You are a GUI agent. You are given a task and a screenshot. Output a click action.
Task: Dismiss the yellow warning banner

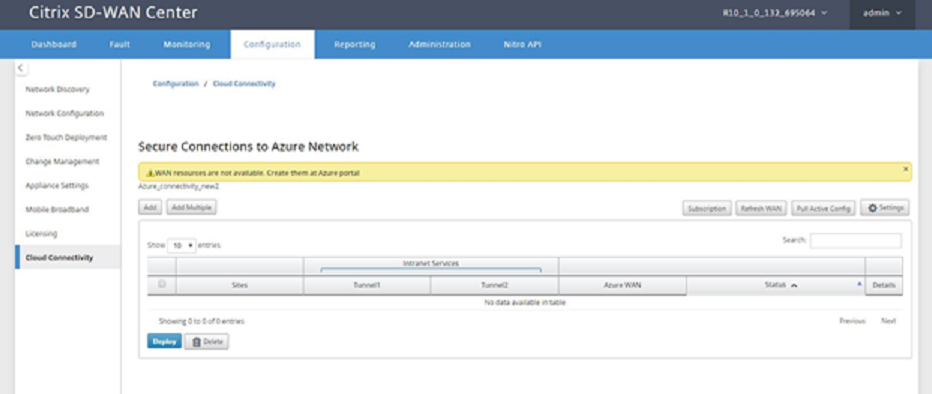coord(905,169)
